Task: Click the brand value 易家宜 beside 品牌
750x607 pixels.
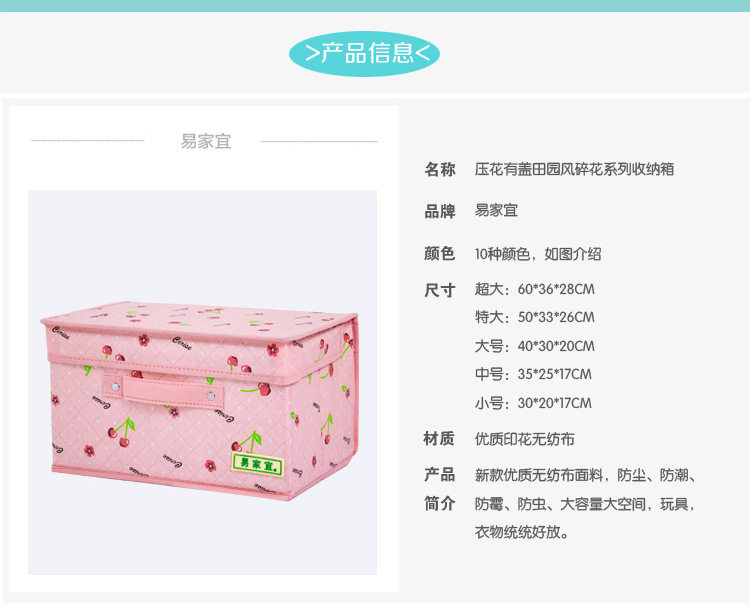Action: pyautogui.click(x=496, y=210)
